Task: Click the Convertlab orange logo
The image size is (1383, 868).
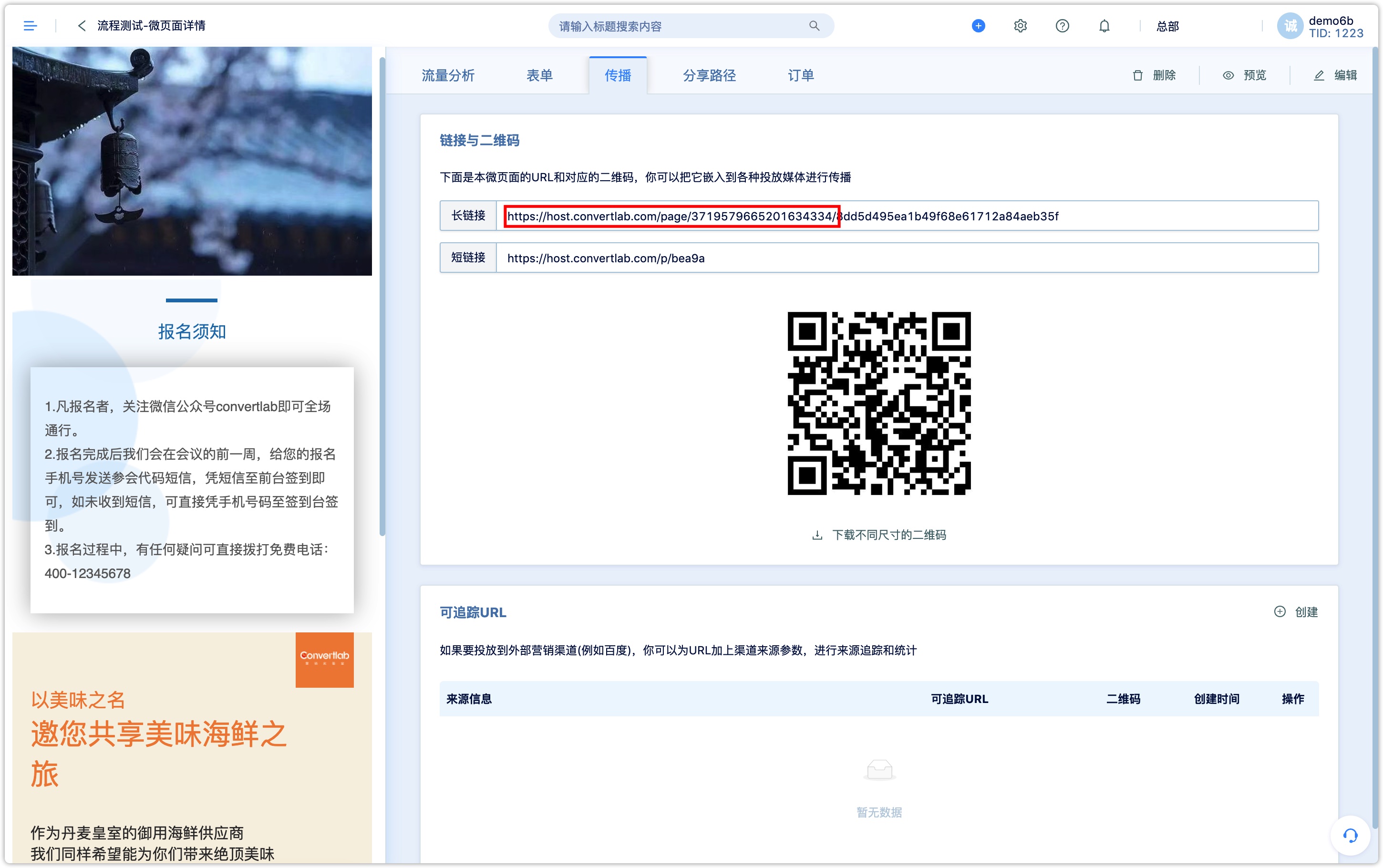Action: coord(324,660)
